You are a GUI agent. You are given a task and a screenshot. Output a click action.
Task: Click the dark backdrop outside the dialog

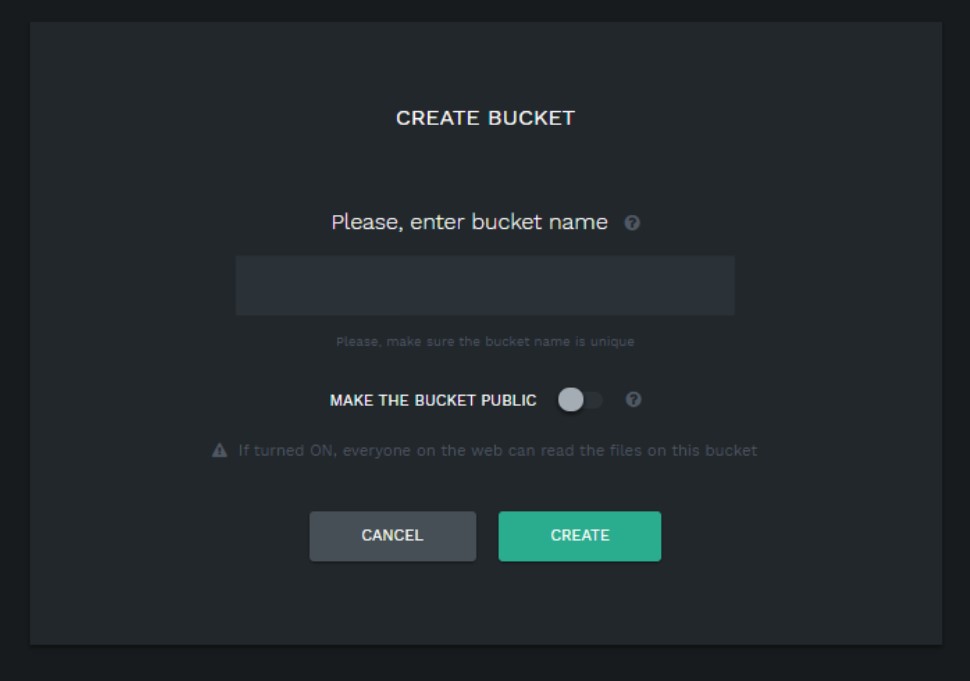click(x=14, y=340)
